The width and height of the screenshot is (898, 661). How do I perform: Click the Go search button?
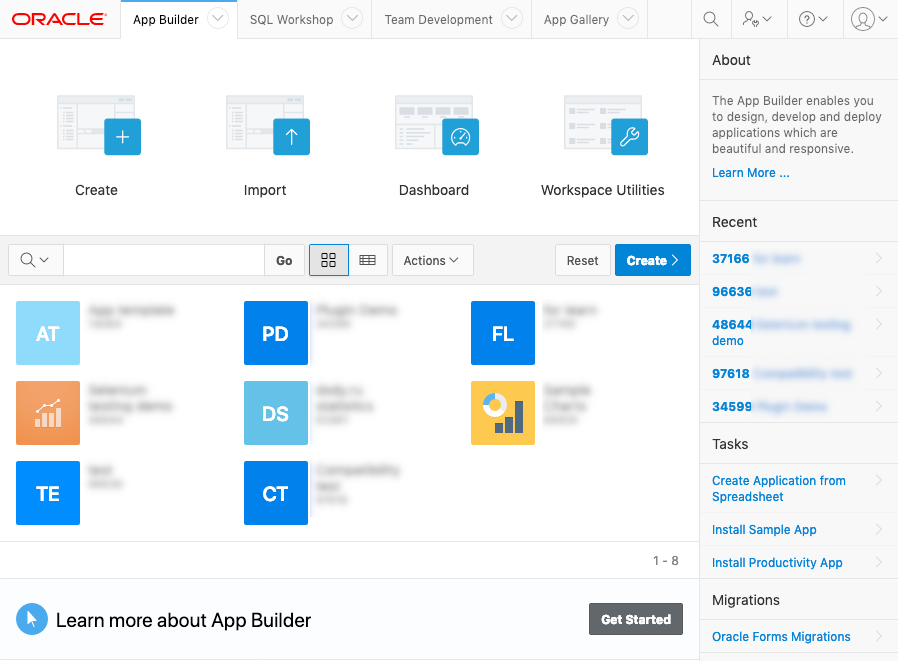tap(284, 260)
